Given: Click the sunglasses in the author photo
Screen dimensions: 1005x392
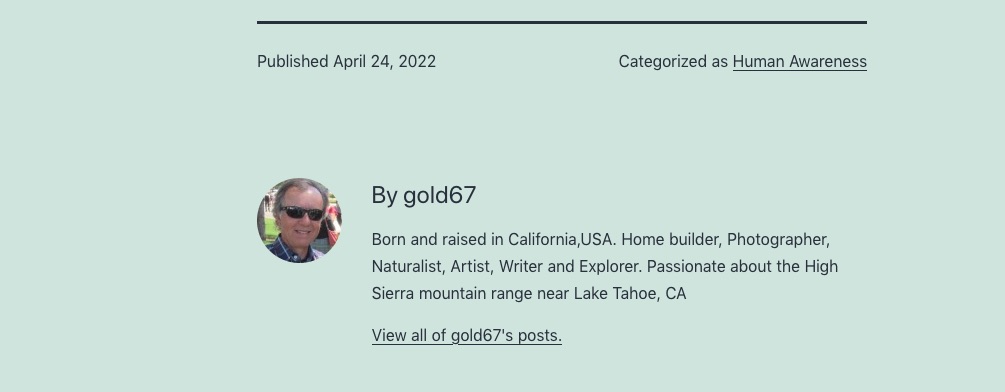Looking at the screenshot, I should [302, 213].
